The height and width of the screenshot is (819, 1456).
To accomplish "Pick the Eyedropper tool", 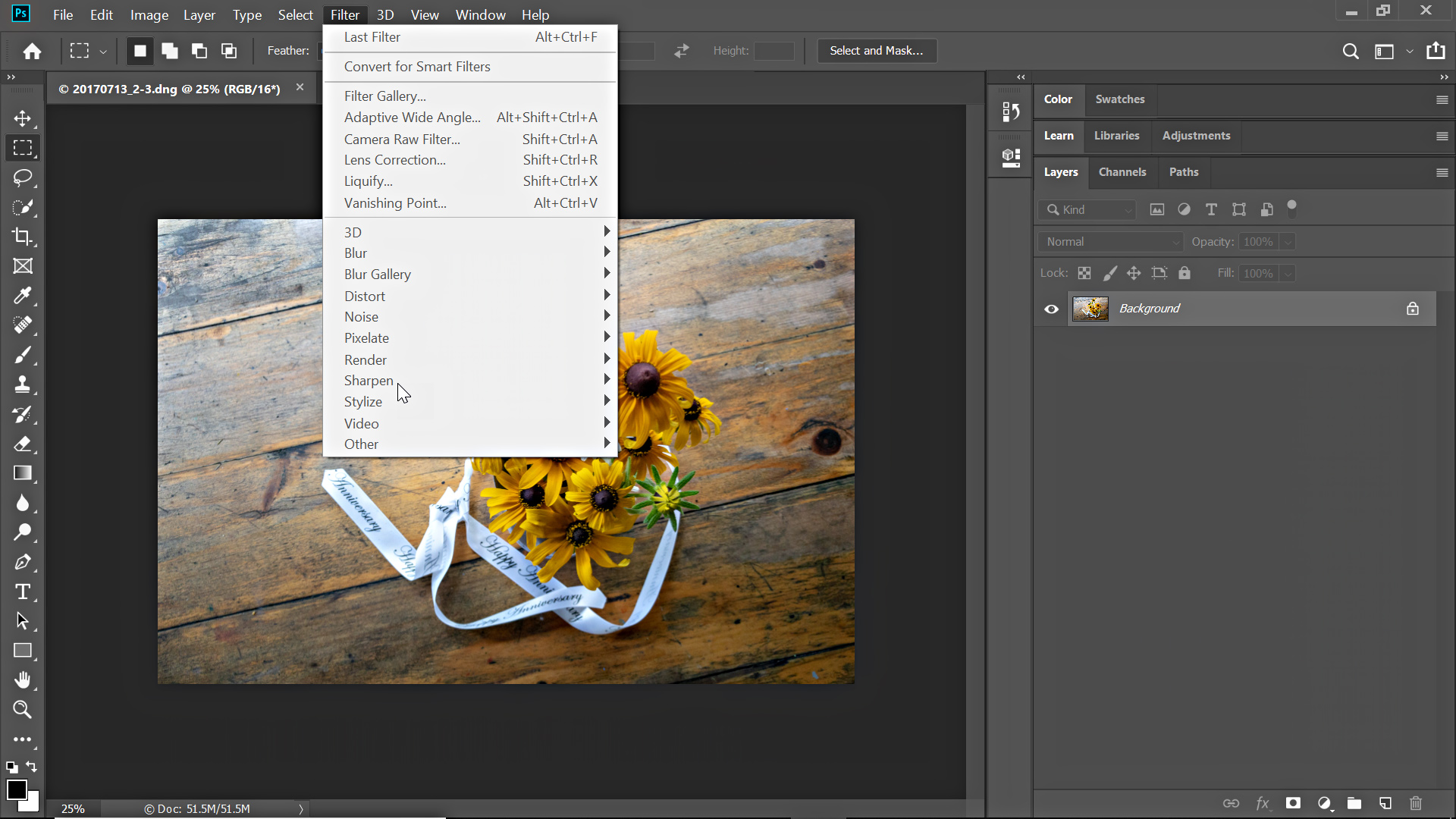I will point(23,296).
